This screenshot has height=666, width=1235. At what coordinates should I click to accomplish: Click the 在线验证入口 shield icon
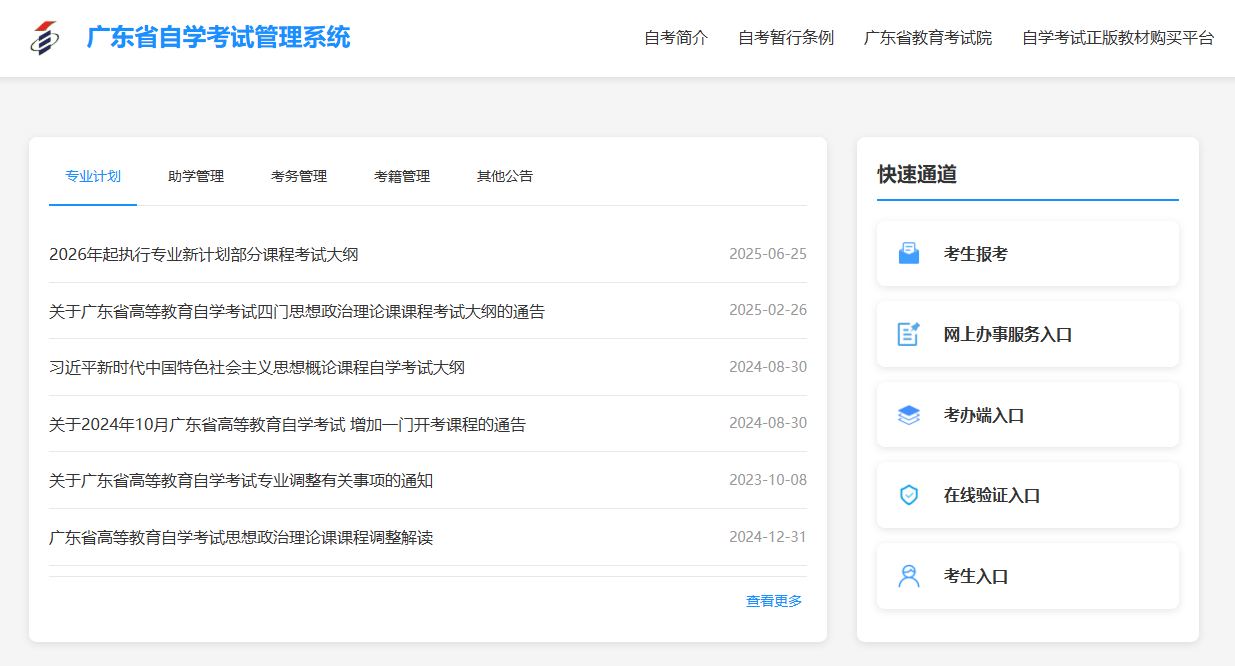point(908,495)
